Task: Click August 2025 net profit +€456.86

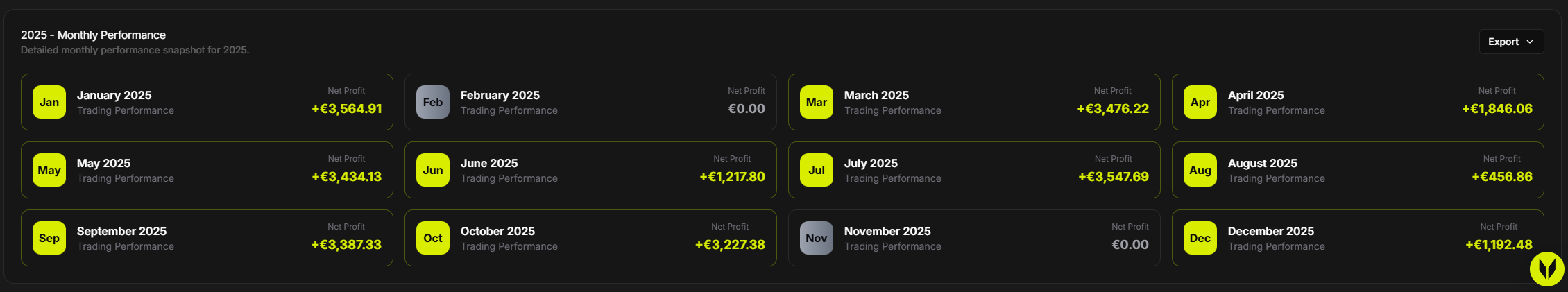Action: pyautogui.click(x=1502, y=177)
